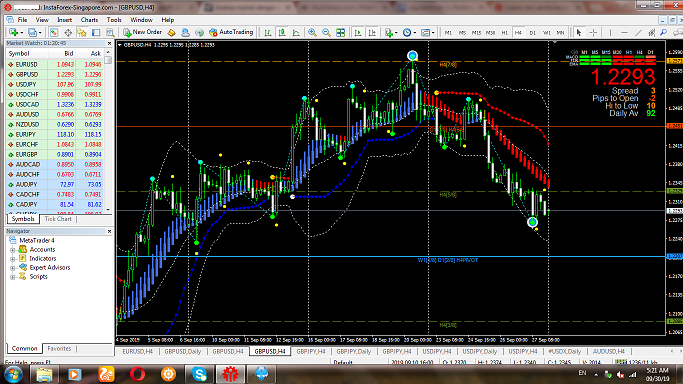Switch timeframe to M1
This screenshot has width=683, height=384.
448,33
